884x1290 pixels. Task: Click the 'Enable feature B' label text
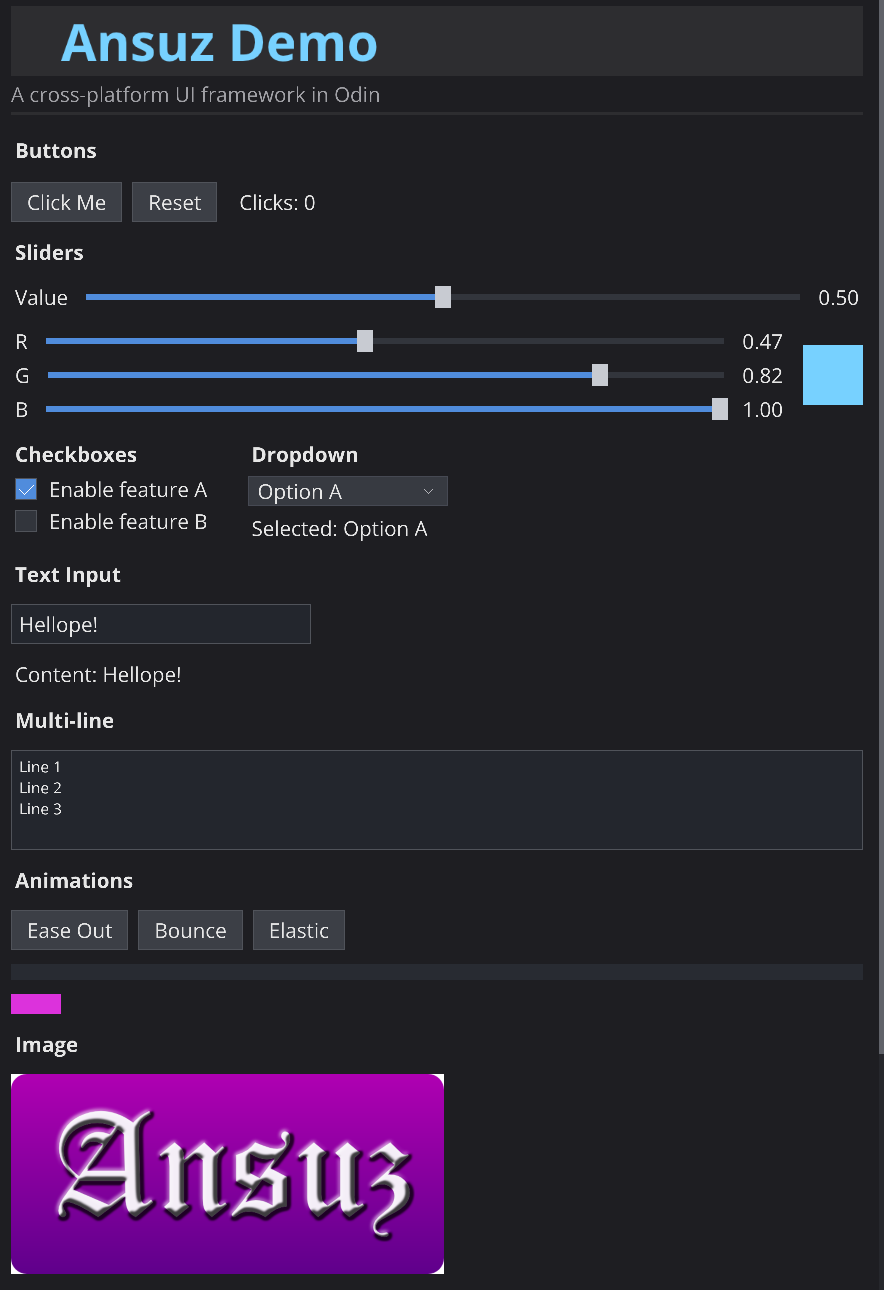click(x=128, y=521)
